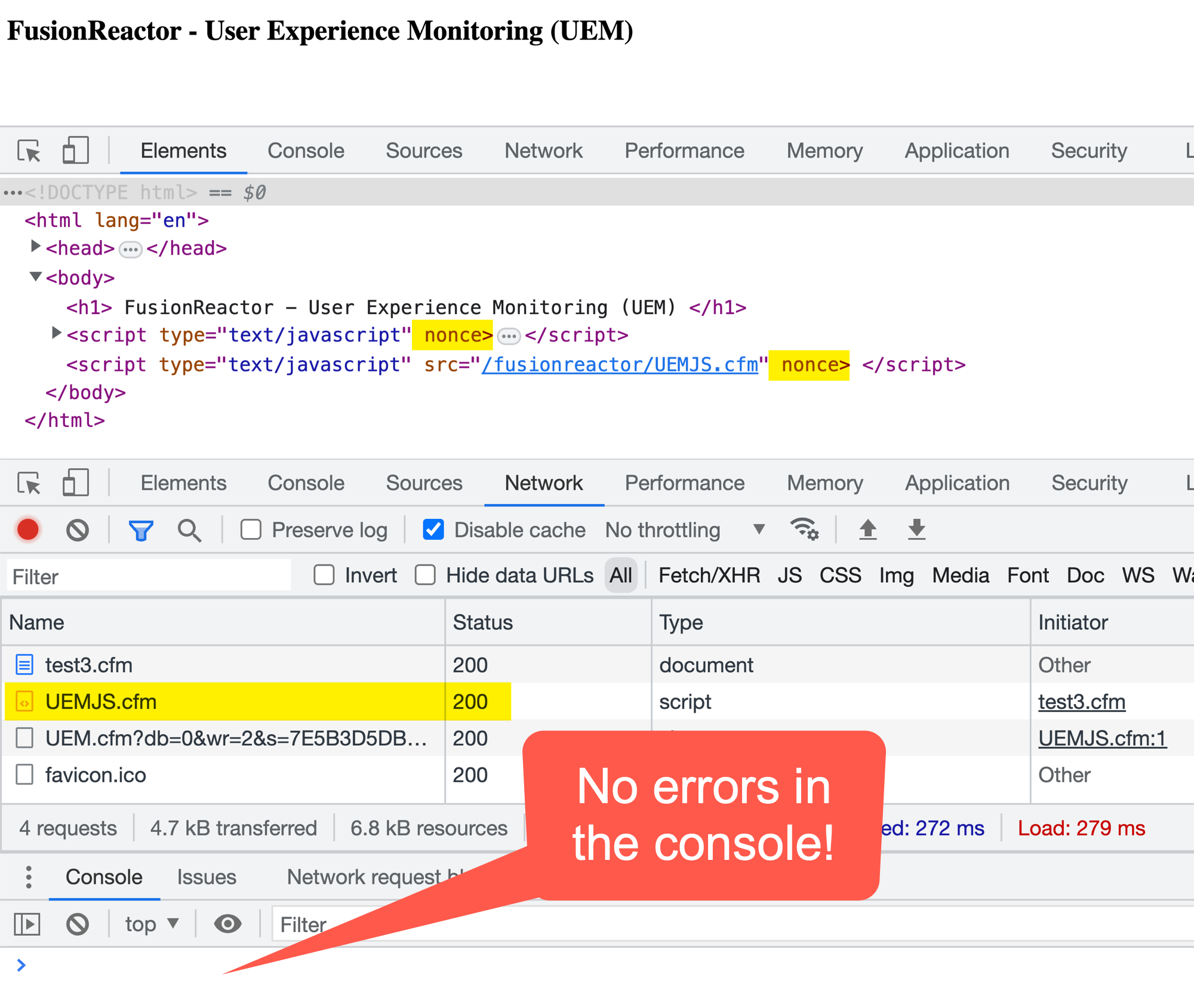Select the h1 element line in DOM tree
This screenshot has height=1008, width=1194.
(406, 308)
